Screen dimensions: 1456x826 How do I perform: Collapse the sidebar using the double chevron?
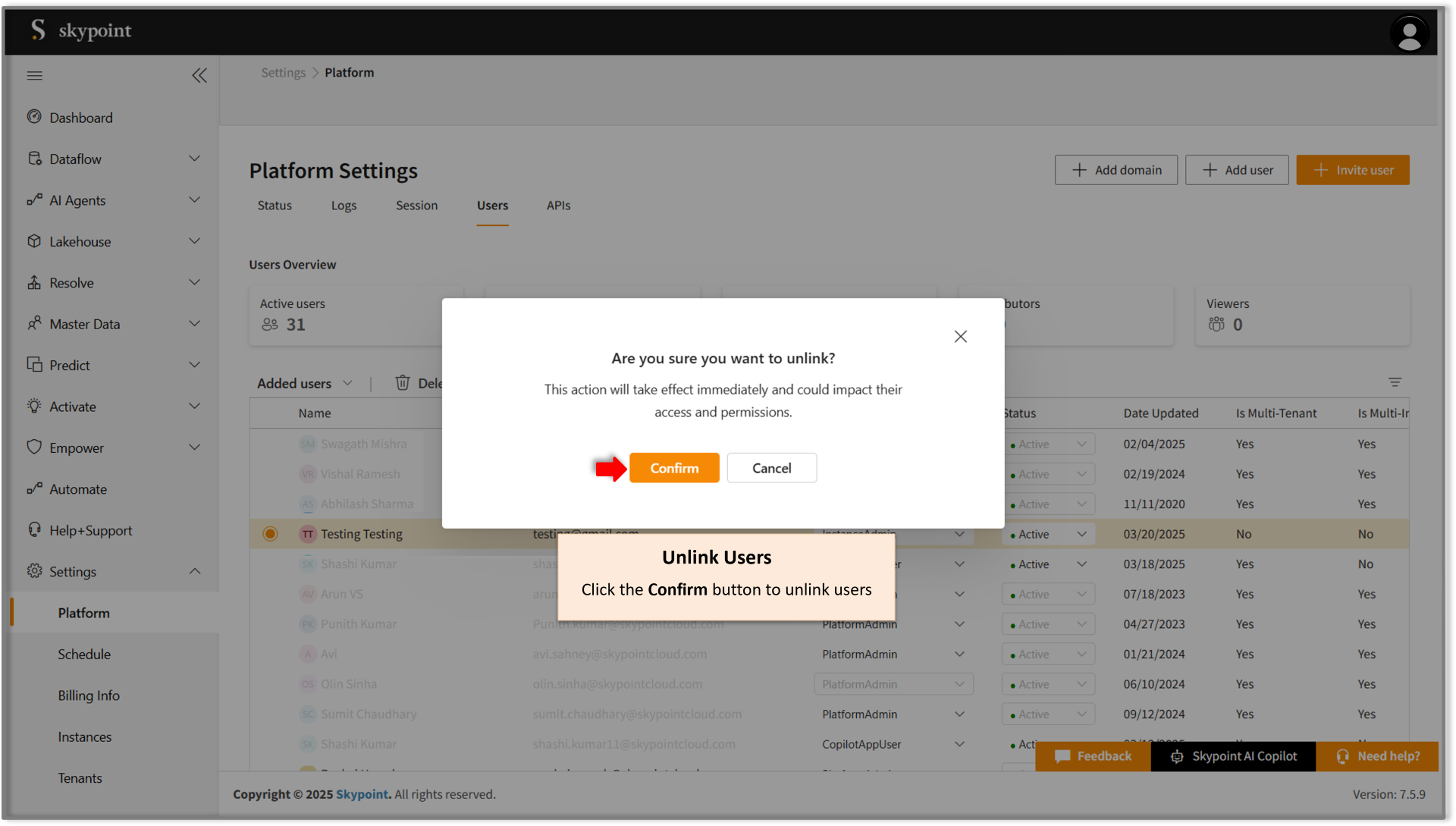(199, 75)
